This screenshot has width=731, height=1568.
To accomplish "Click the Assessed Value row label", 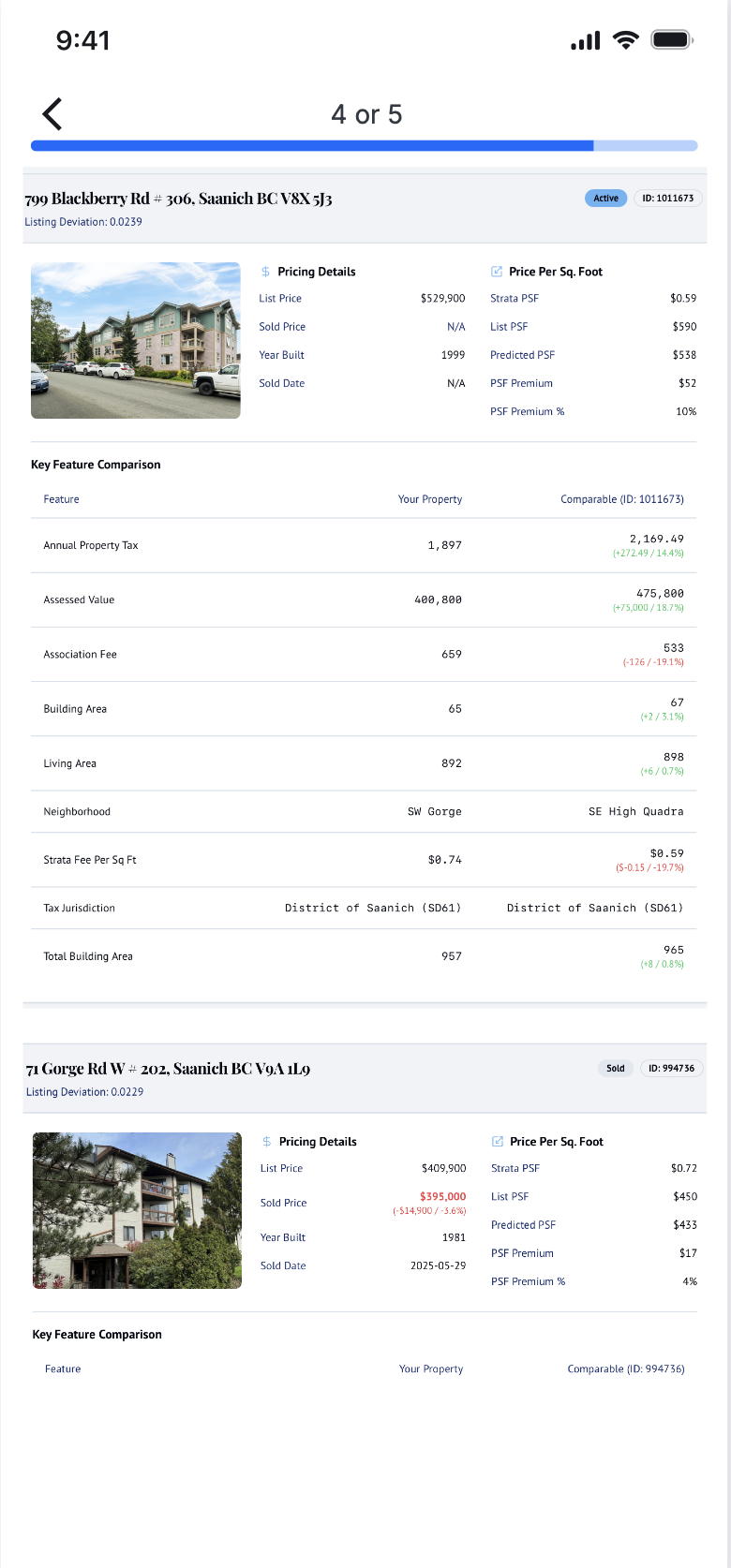I will (x=79, y=599).
